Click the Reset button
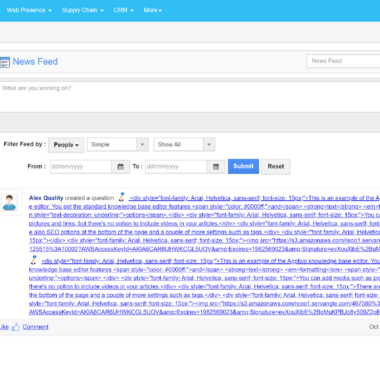Screen dimensions: 380x380 point(276,167)
